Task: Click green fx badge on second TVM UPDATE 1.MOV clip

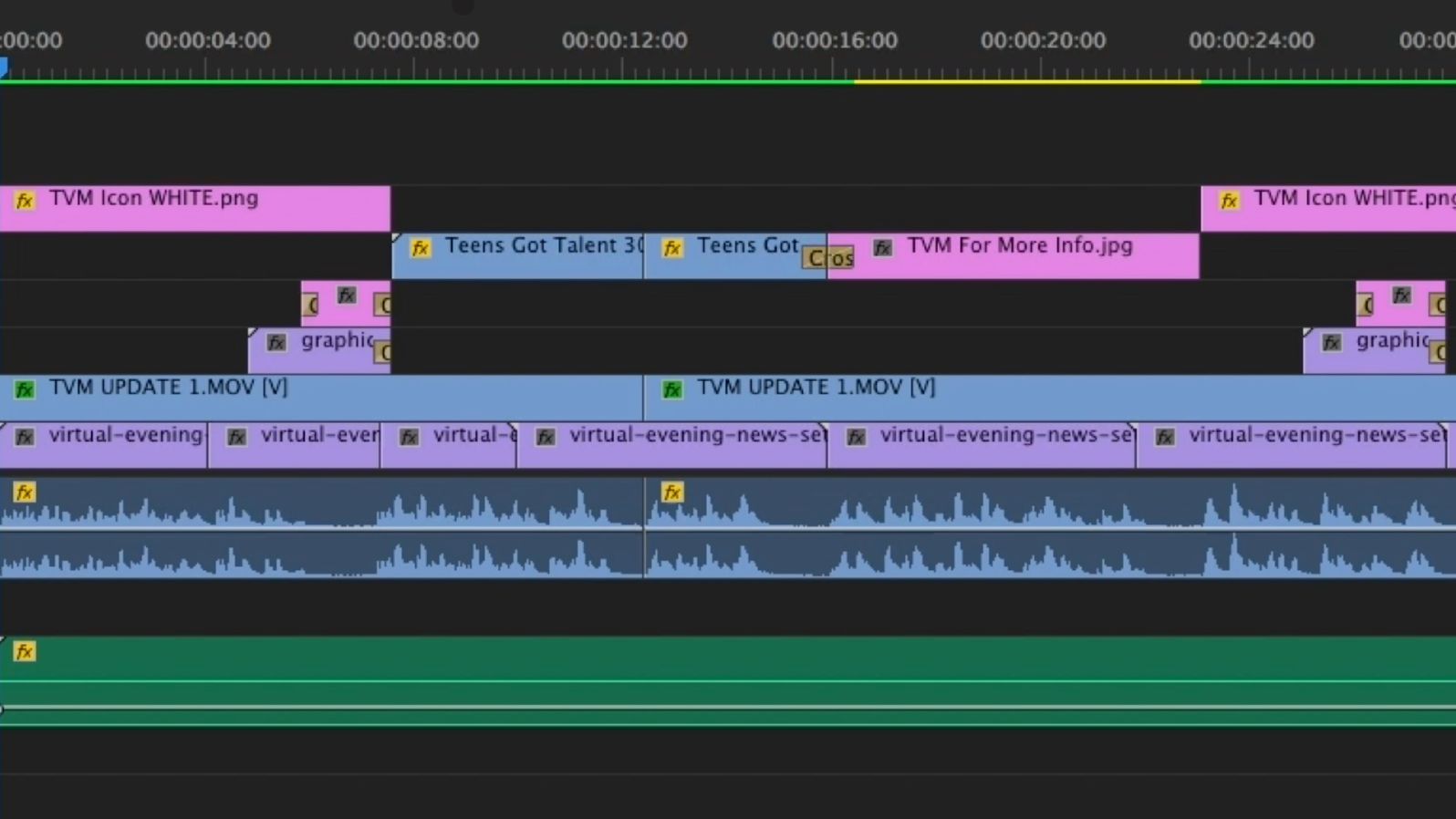Action: [x=672, y=389]
